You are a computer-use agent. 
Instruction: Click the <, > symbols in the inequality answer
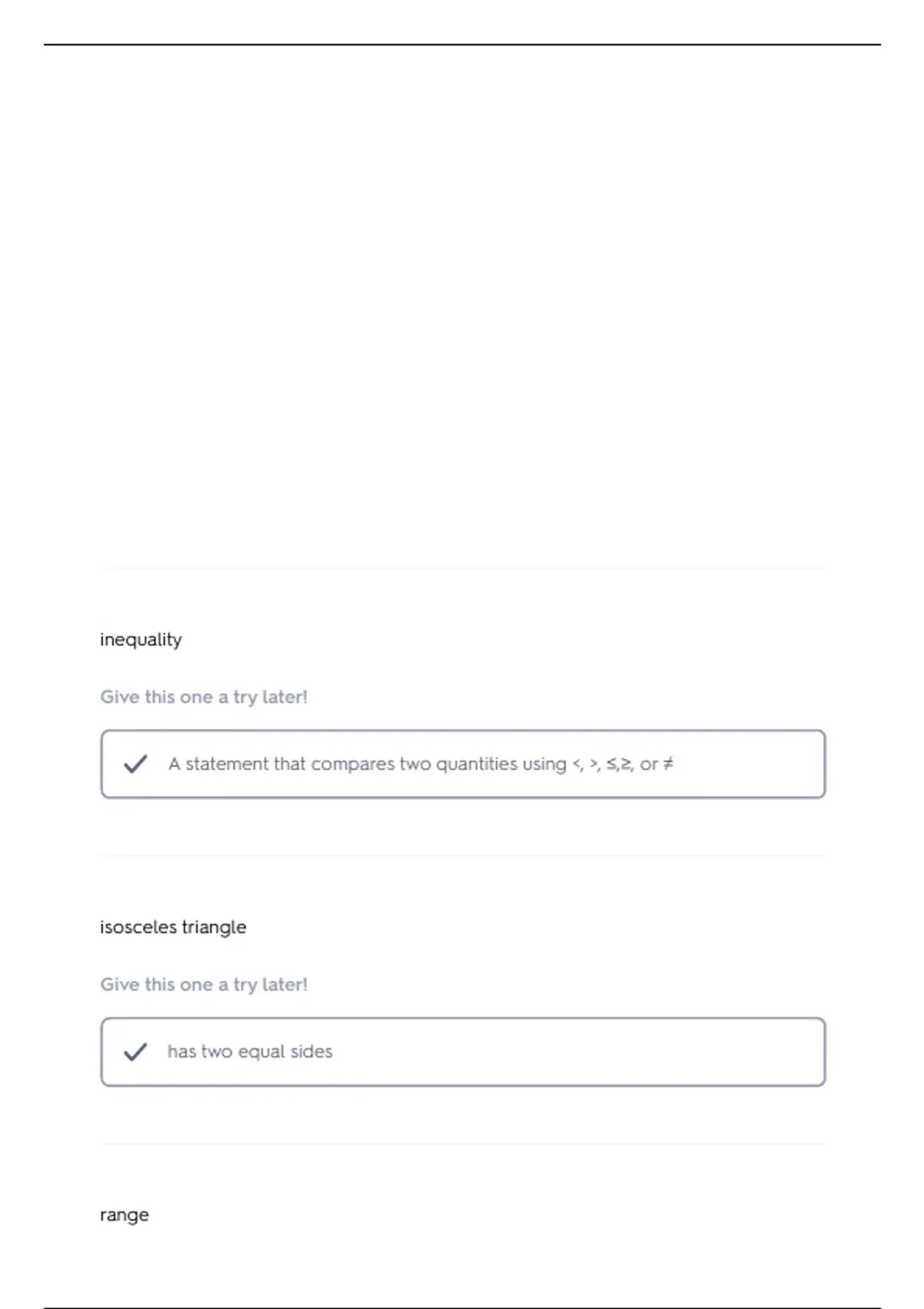585,764
